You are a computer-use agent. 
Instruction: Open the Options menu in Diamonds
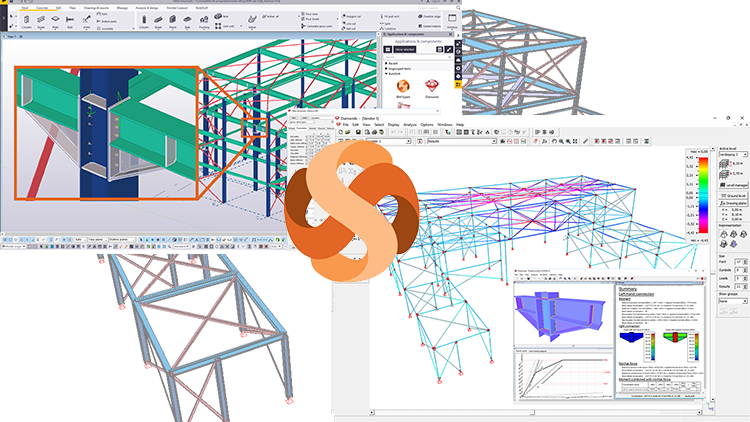point(427,124)
